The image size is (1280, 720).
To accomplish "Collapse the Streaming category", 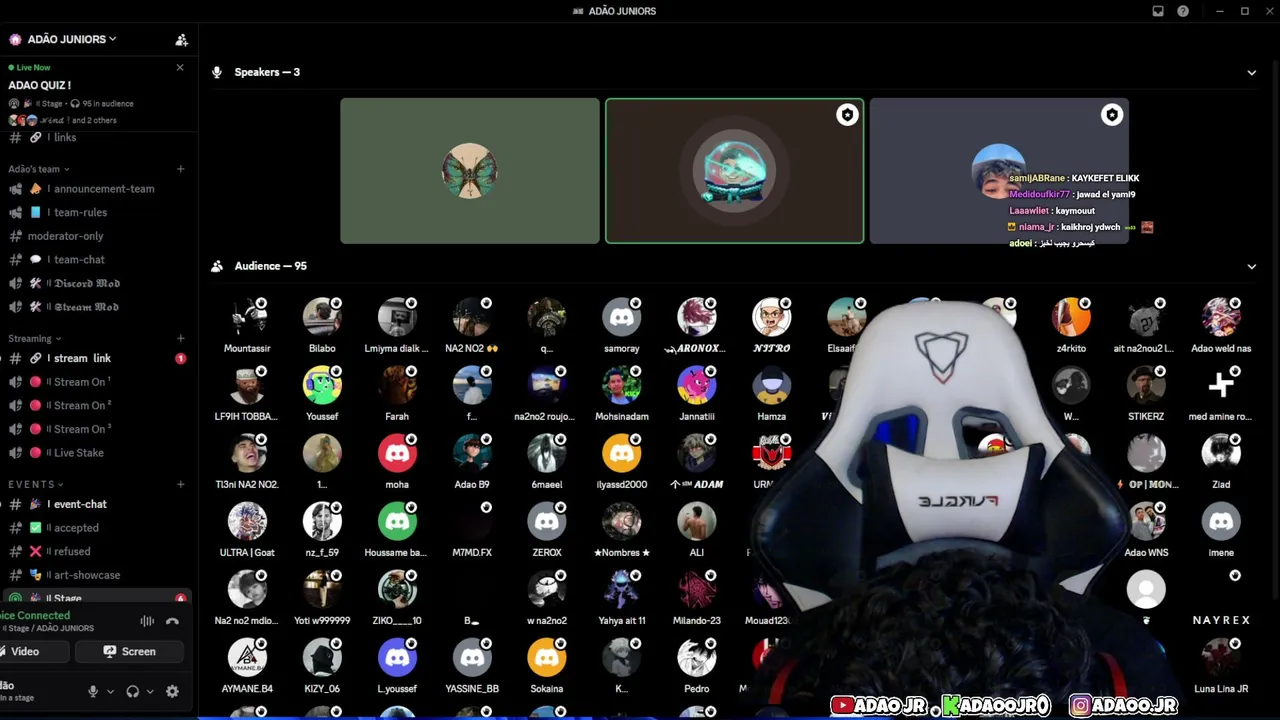I will coord(35,339).
